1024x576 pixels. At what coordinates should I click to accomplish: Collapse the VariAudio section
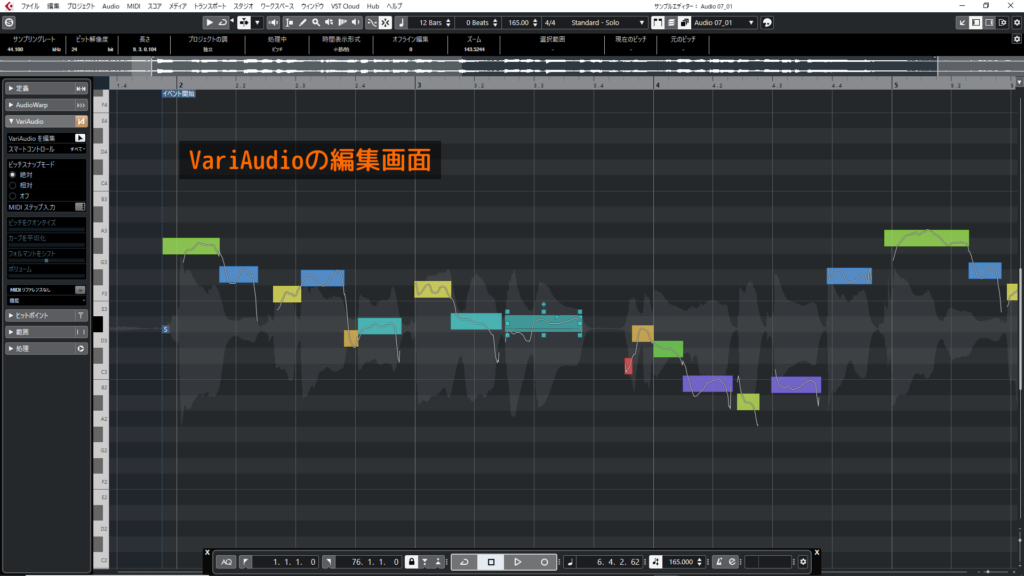(11, 121)
